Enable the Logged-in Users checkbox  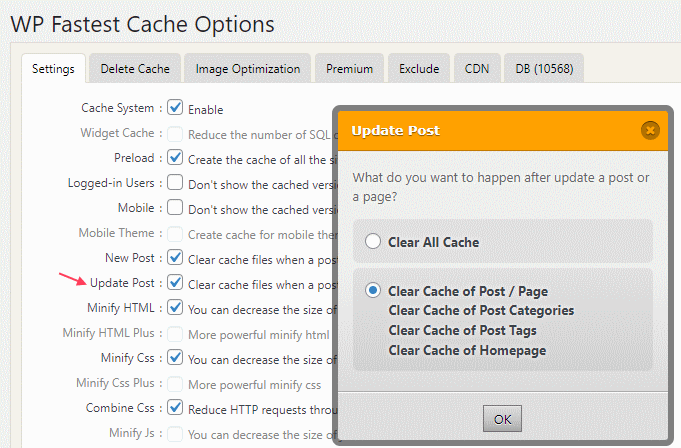click(x=175, y=182)
